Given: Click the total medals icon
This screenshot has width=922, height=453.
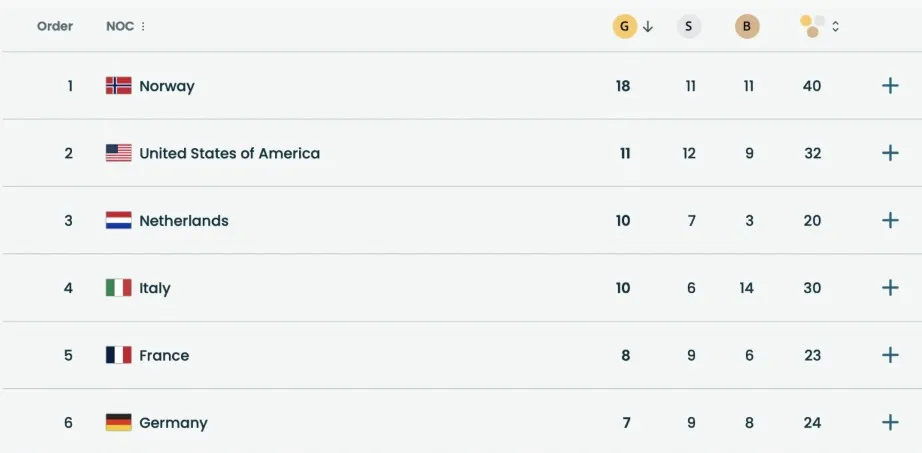Looking at the screenshot, I should pos(812,27).
